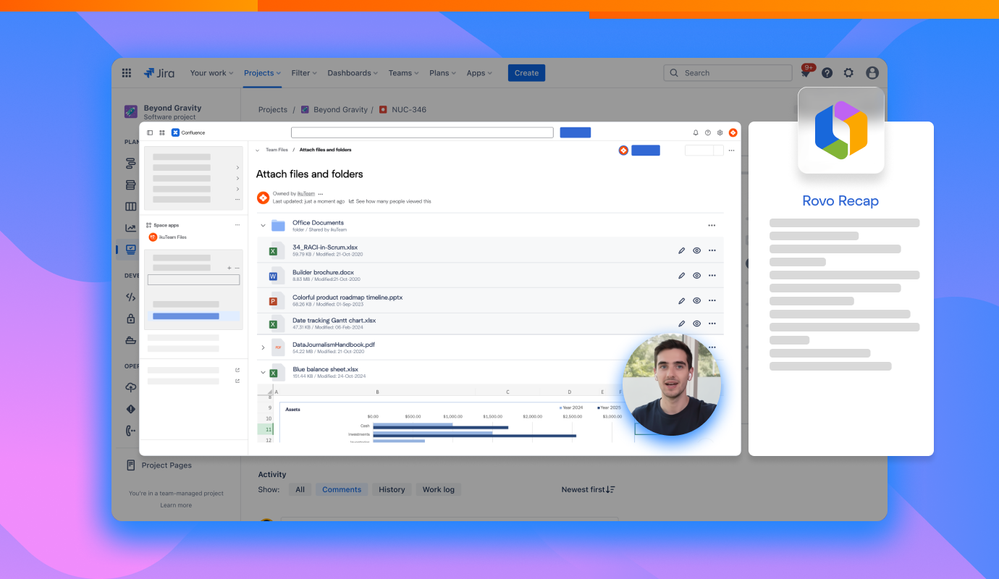The width and height of the screenshot is (999, 579).
Task: Open the Jira sidebar roadmap timeline icon
Action: (131, 164)
